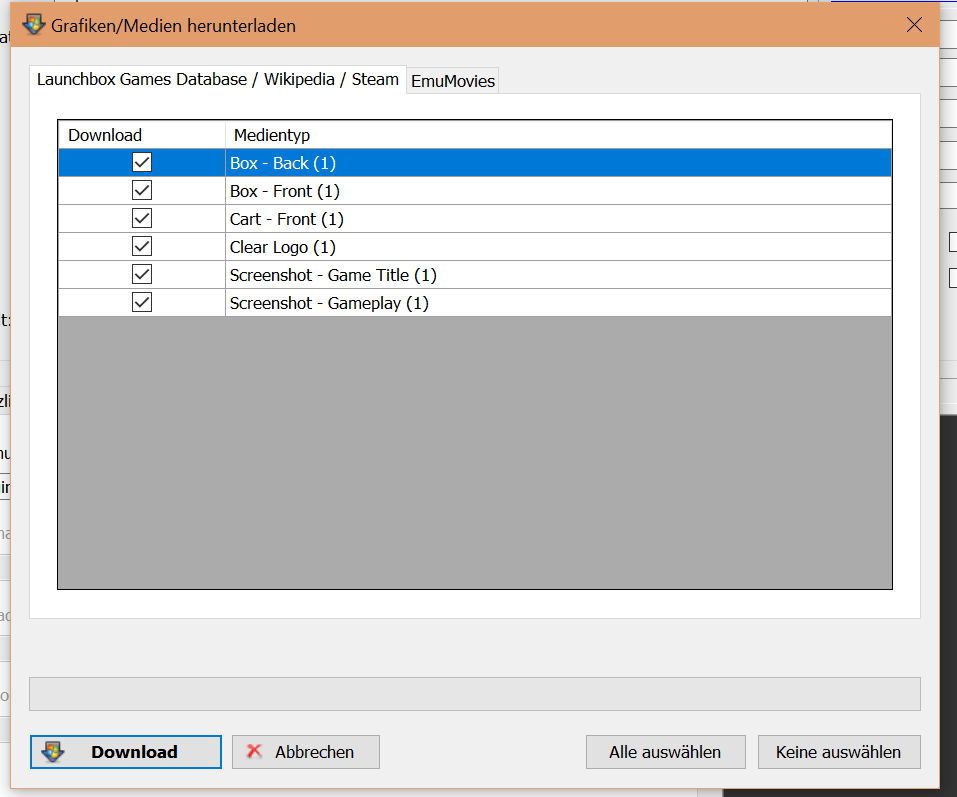Cancel with the Abbrechen button

(x=306, y=752)
